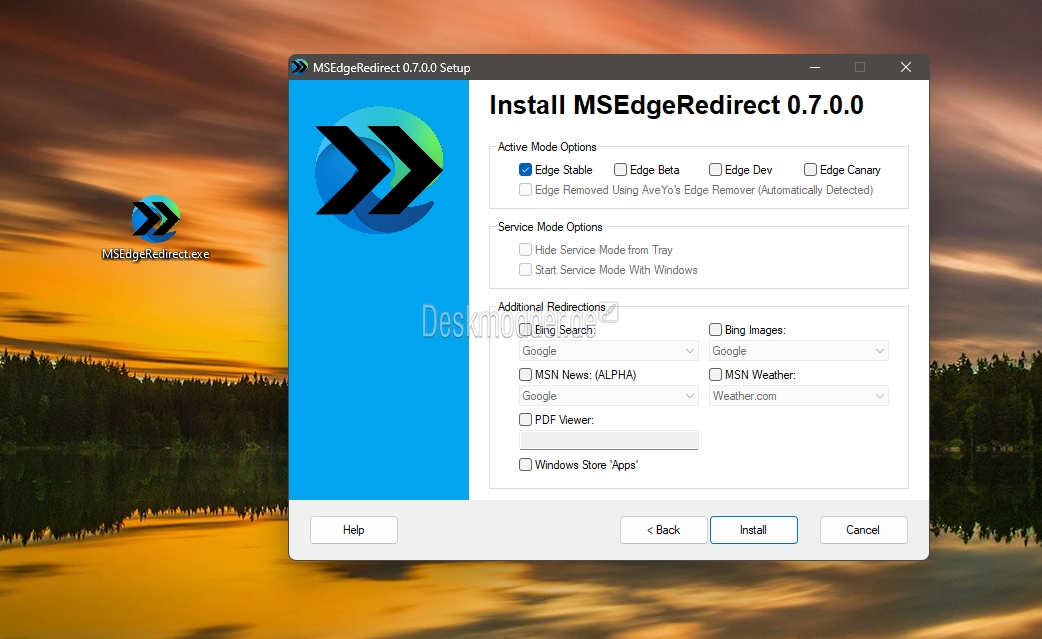
Task: Click the PDF Viewer path input field
Action: [x=608, y=440]
